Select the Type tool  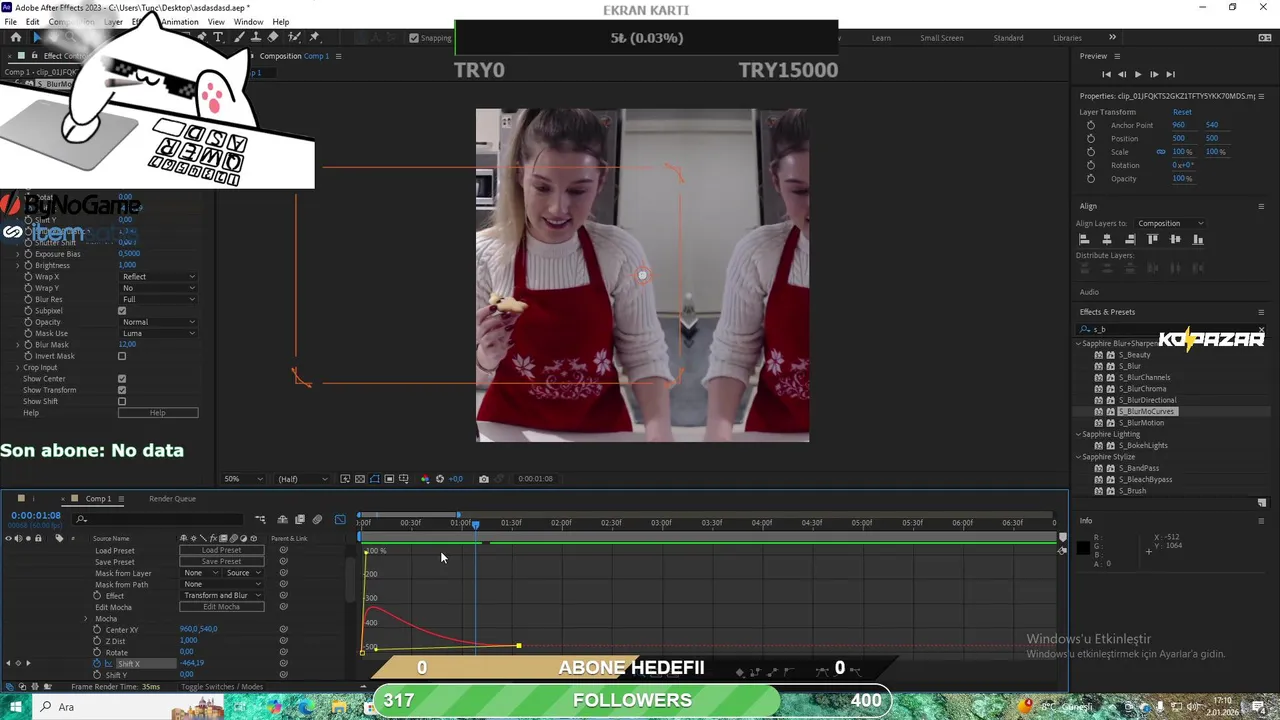click(x=218, y=37)
